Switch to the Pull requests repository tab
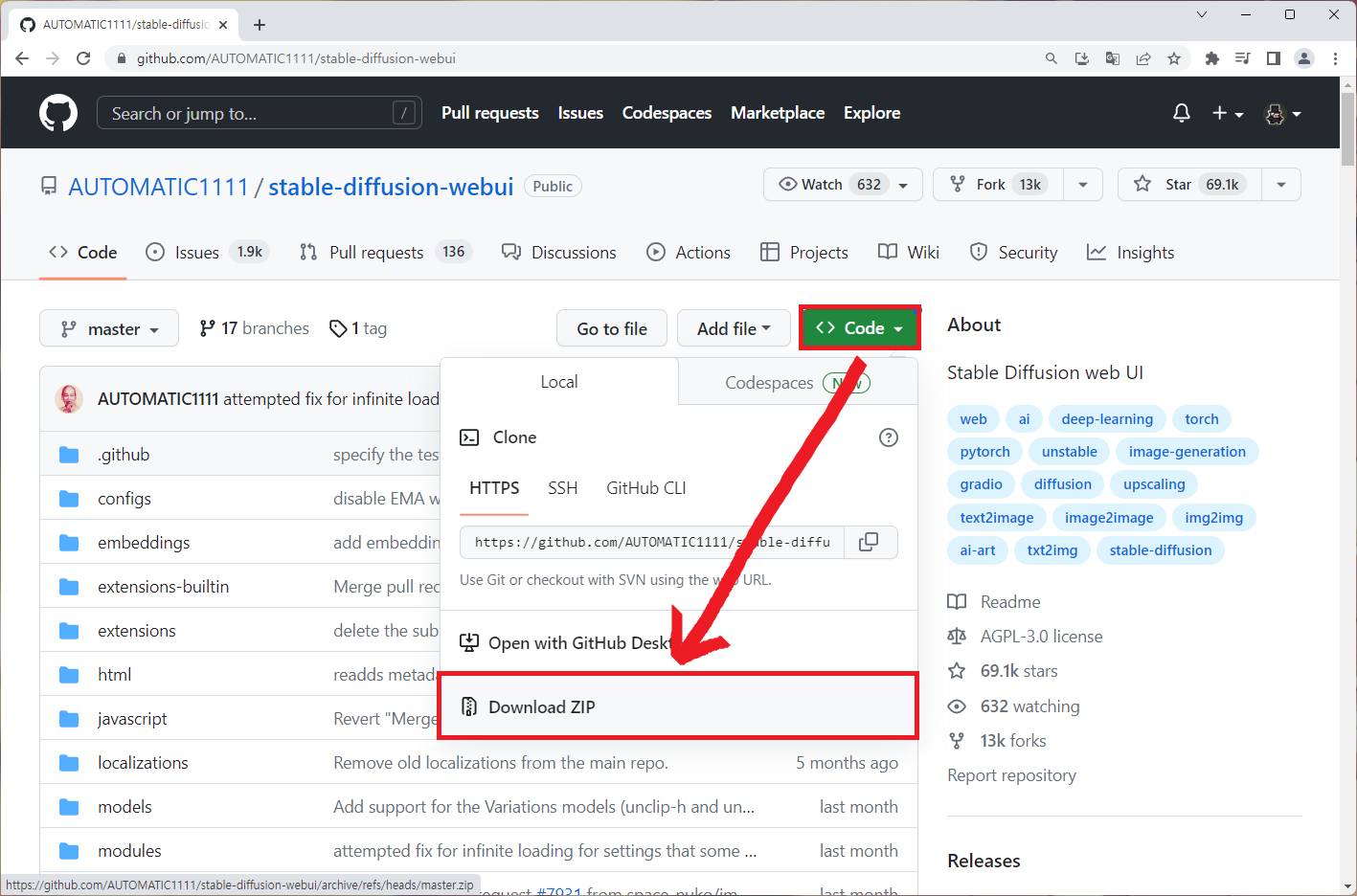The height and width of the screenshot is (896, 1357). click(385, 252)
